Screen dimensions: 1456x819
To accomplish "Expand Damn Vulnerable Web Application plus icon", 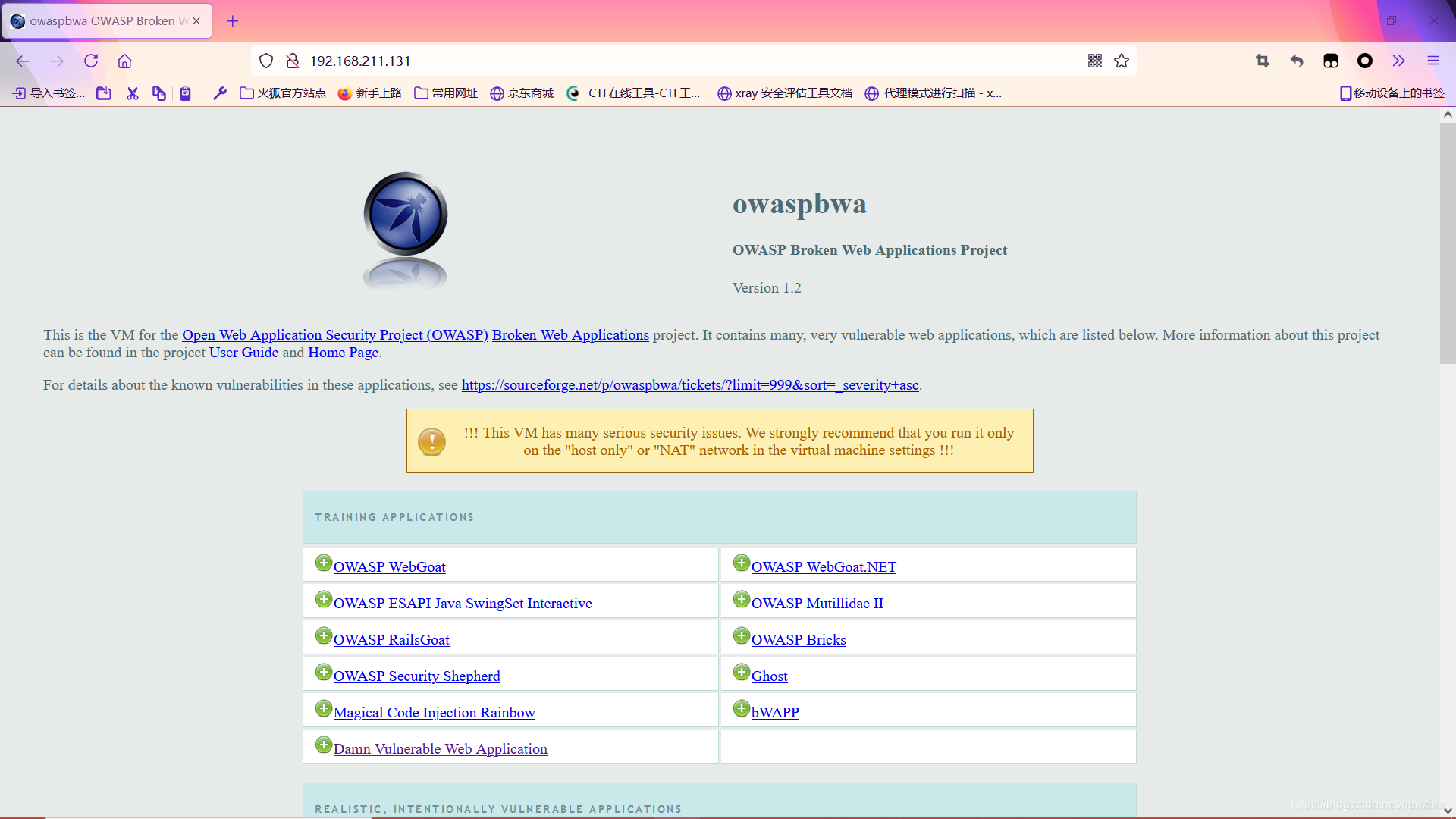I will pos(324,745).
